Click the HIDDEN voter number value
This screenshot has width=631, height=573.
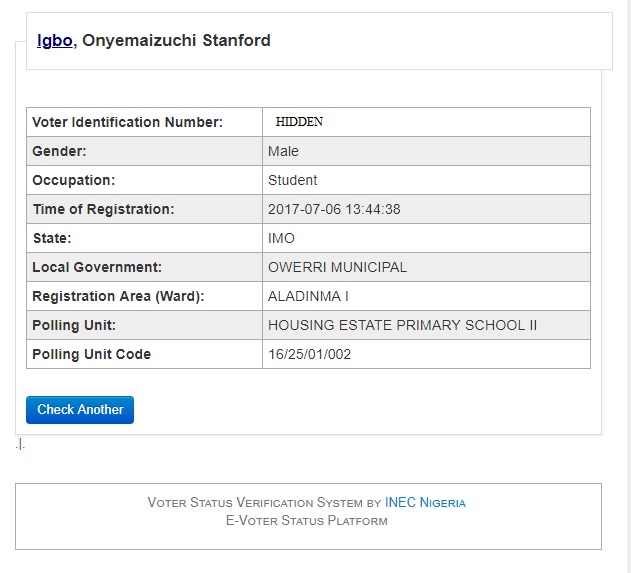299,122
